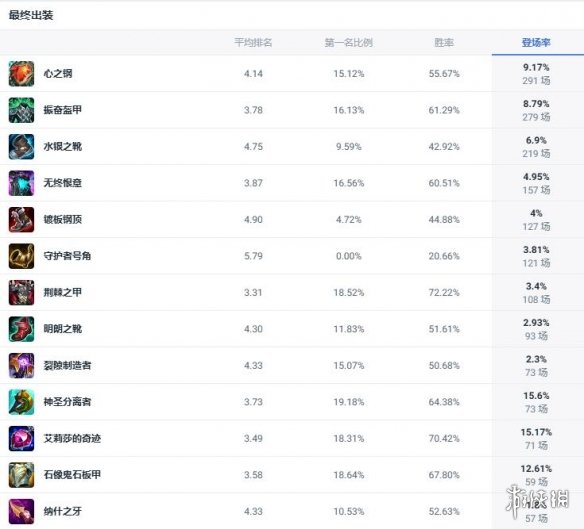Click the 纳什之牙 item icon
Image resolution: width=584 pixels, height=529 pixels.
coord(21,511)
